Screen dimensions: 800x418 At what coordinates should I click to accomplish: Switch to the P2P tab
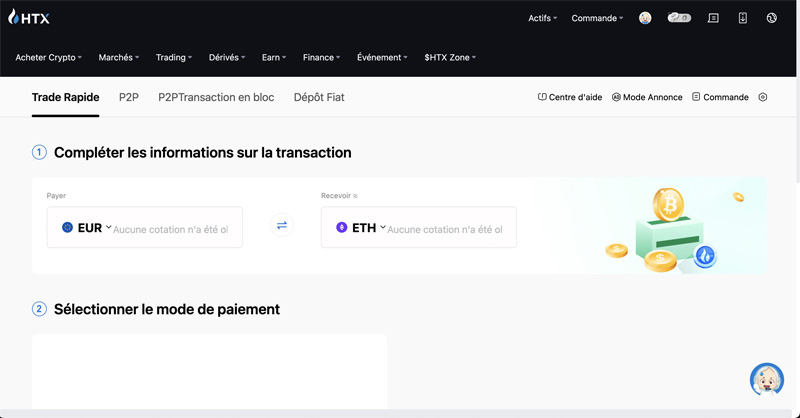129,97
